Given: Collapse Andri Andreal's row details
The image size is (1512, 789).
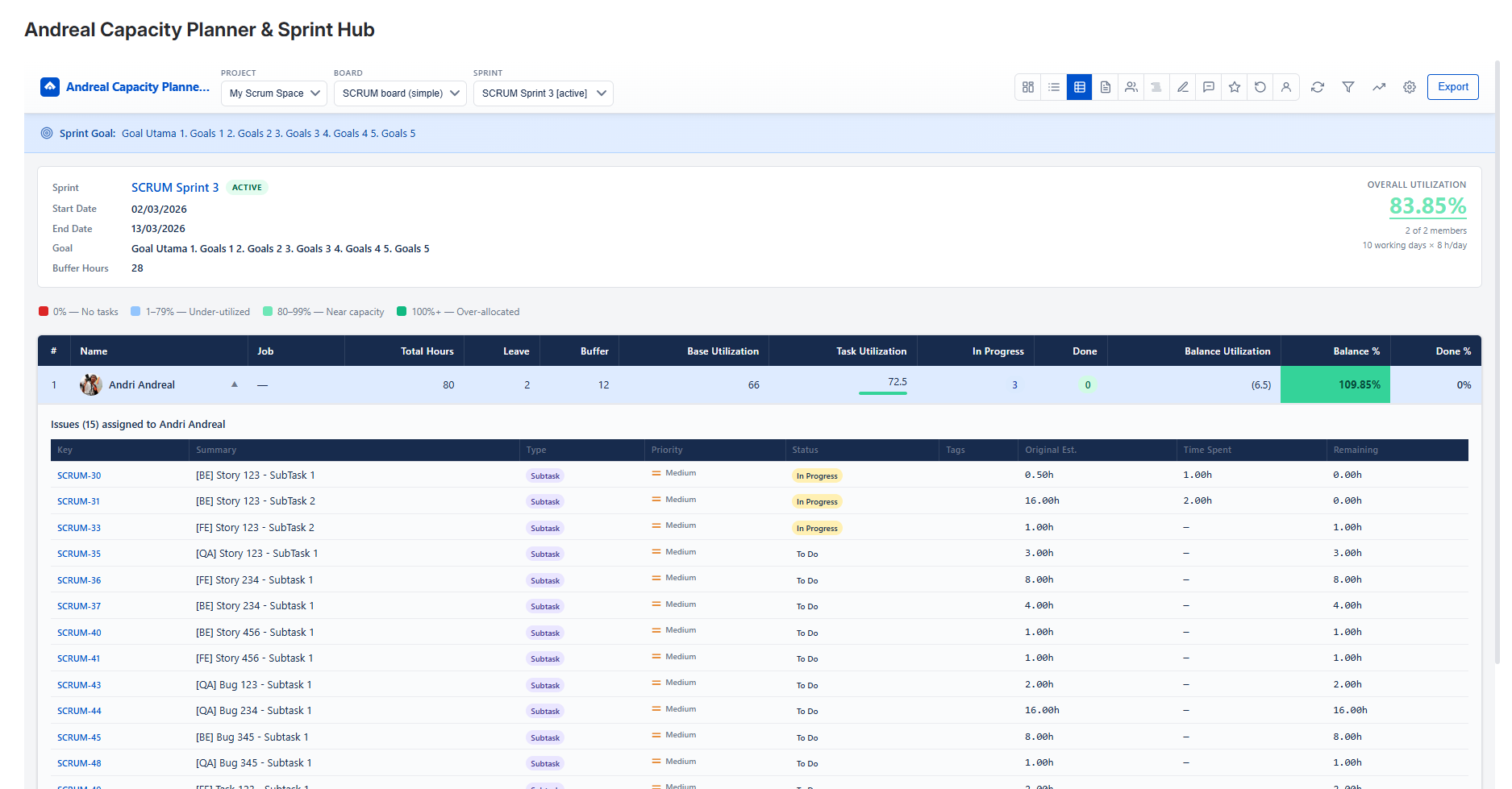Looking at the screenshot, I should 235,384.
